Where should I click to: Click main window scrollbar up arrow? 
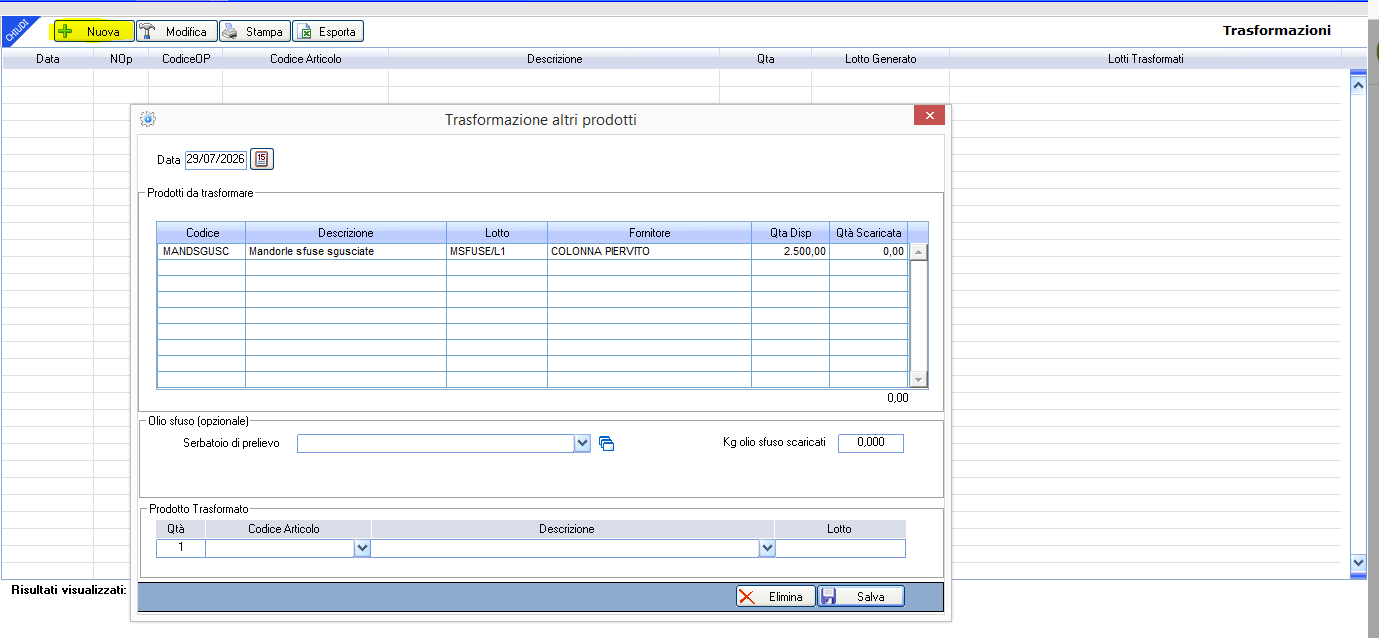(x=1358, y=86)
